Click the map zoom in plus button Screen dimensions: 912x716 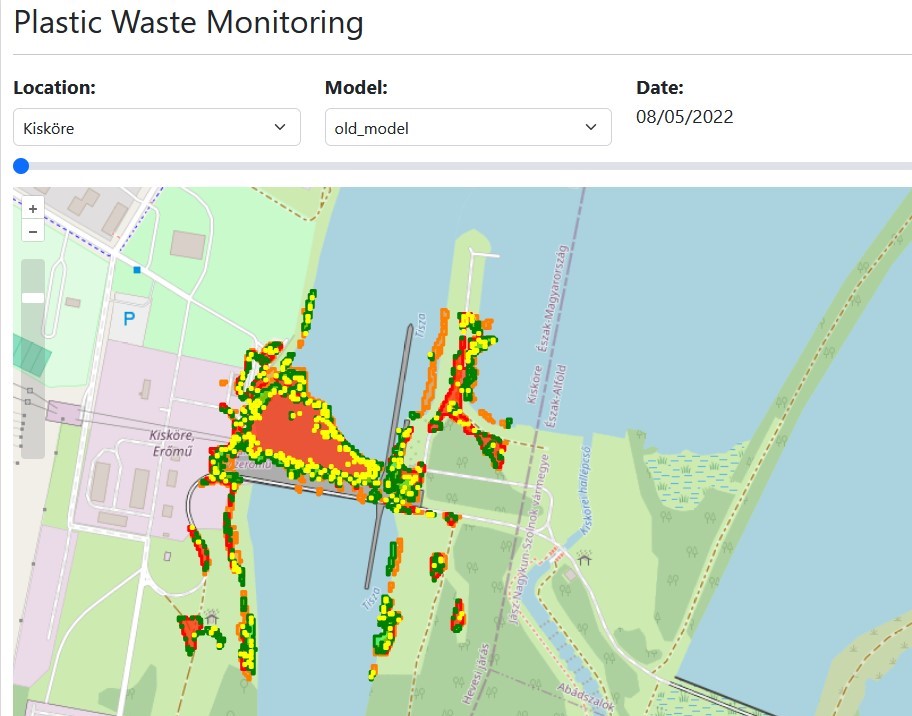(x=33, y=209)
